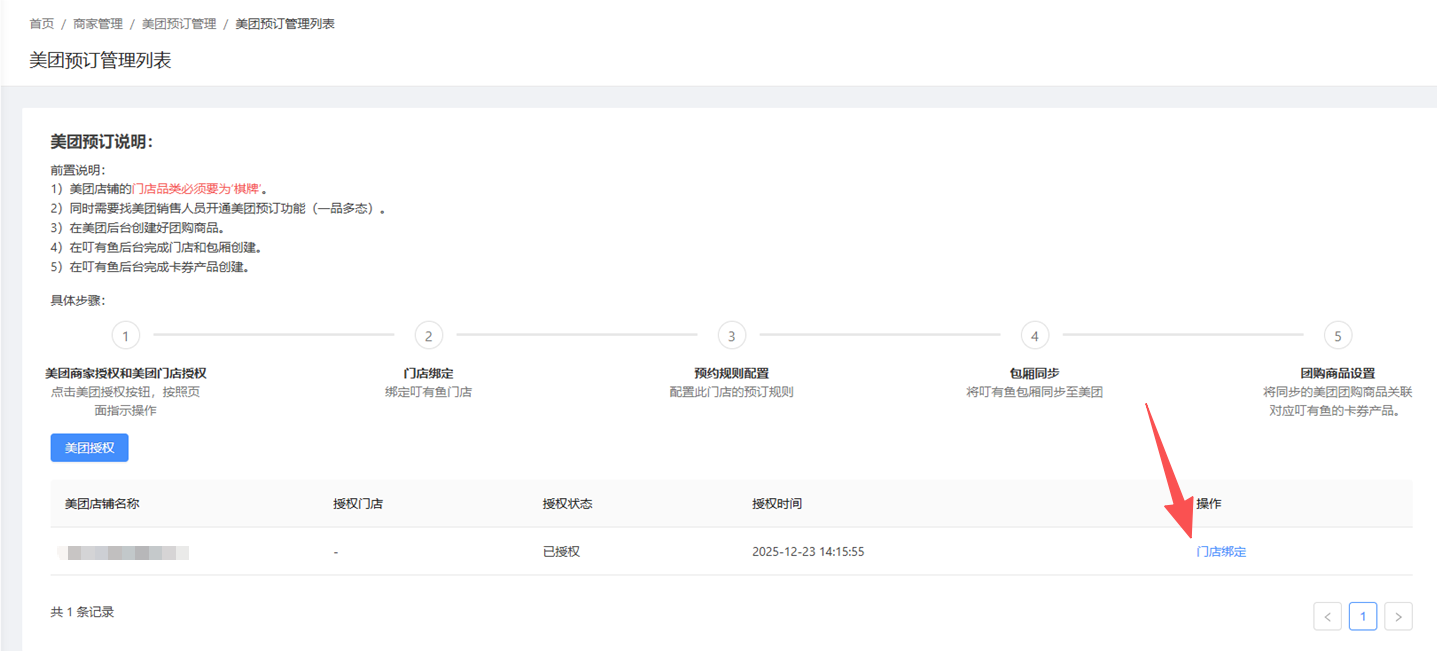Image resolution: width=1437 pixels, height=651 pixels.
Task: Click the 已授权 status cell
Action: pos(561,552)
